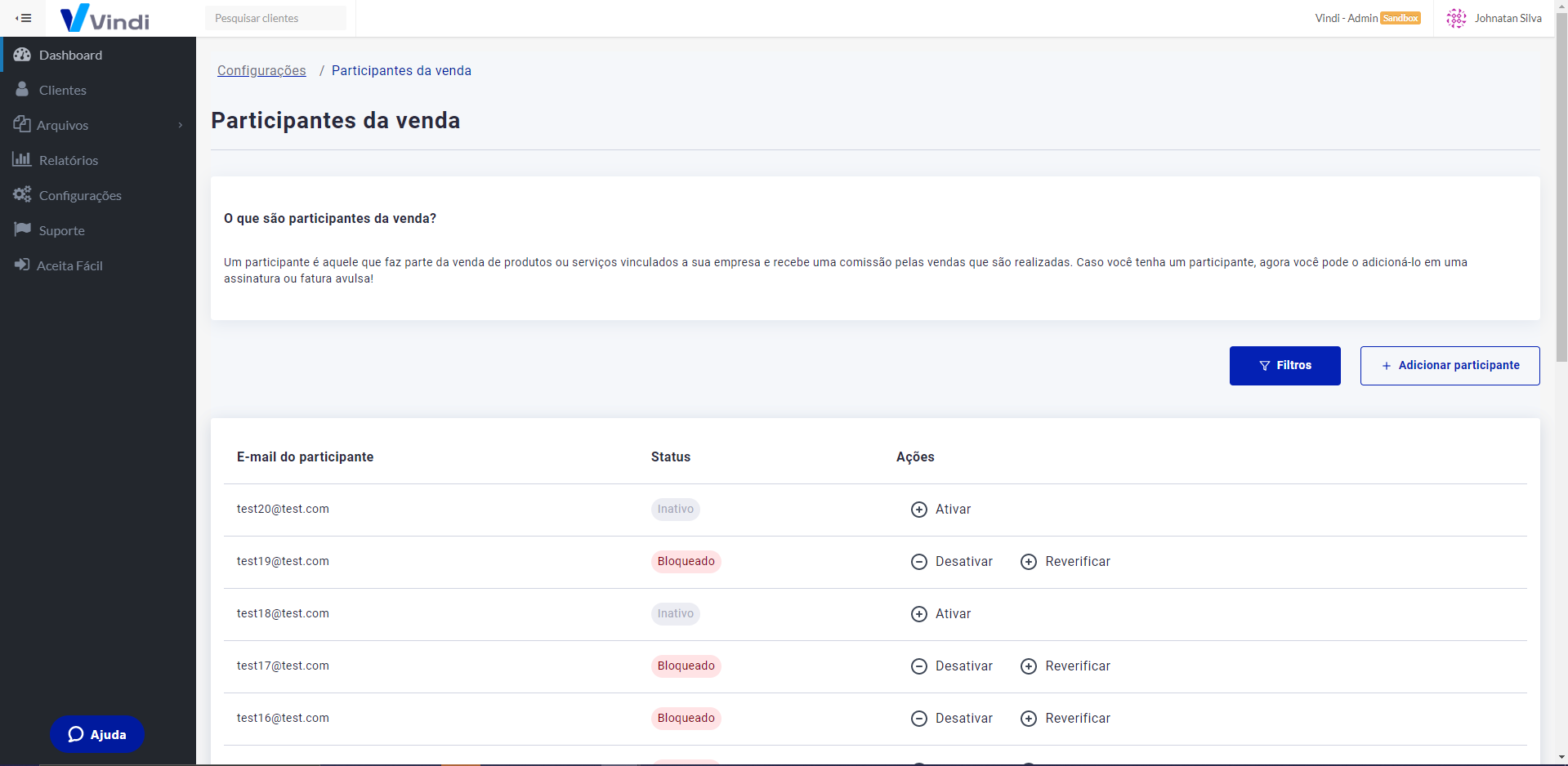The width and height of the screenshot is (1568, 766).
Task: Click the Adicionar participante button
Action: [1450, 366]
